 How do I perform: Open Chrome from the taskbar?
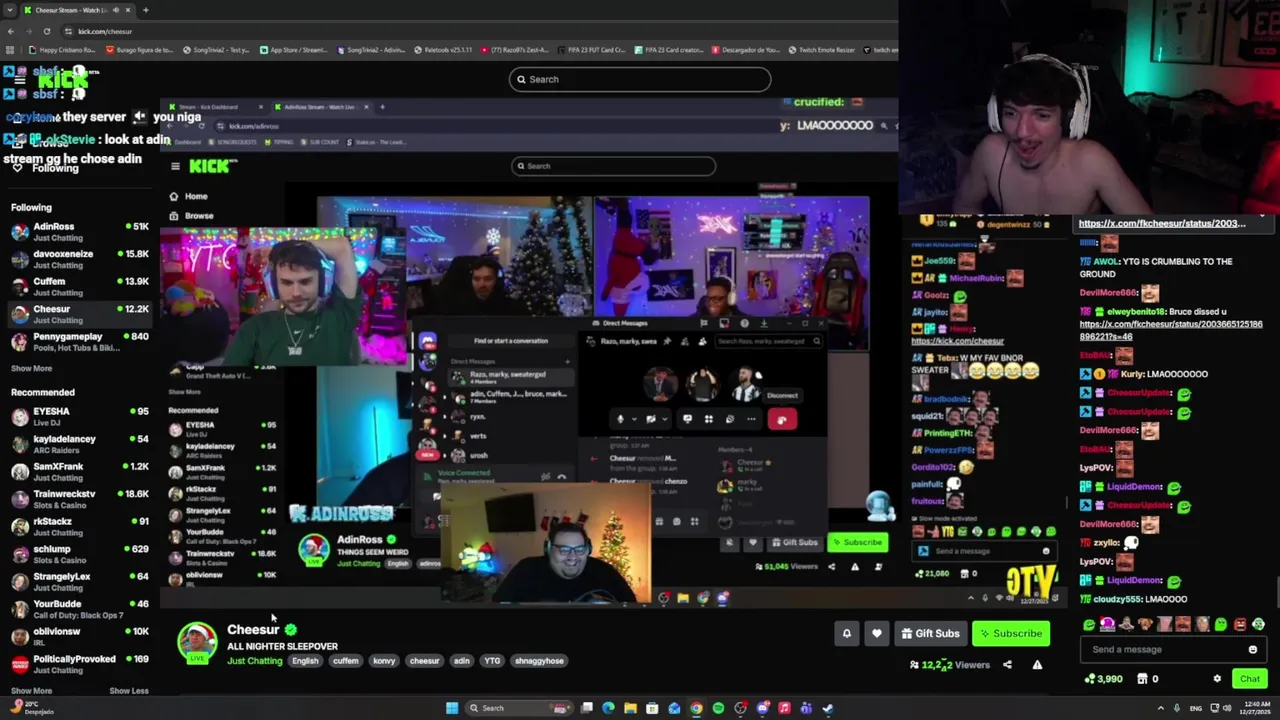click(696, 708)
